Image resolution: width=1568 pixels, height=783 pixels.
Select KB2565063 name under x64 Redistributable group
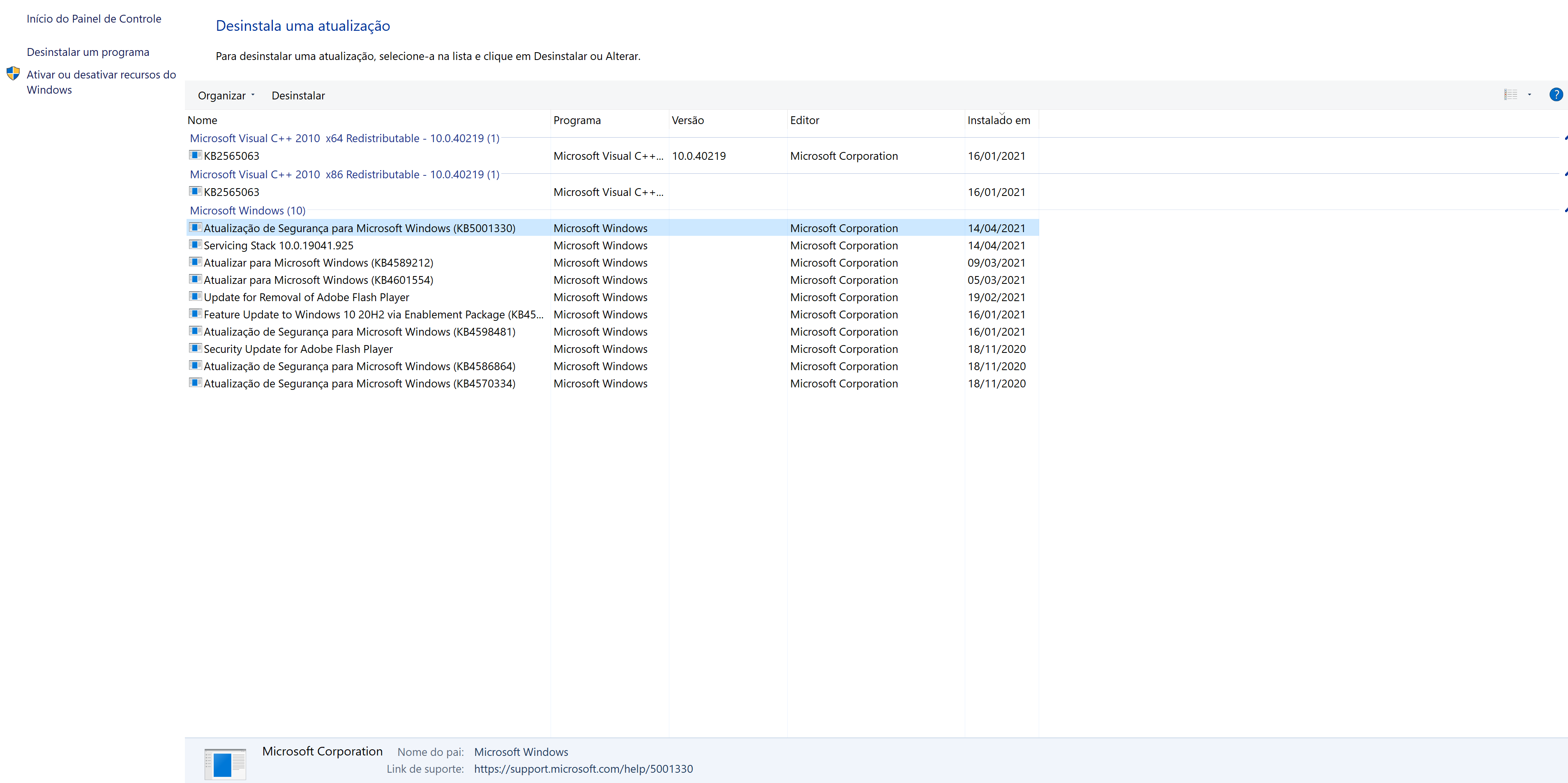pos(231,156)
